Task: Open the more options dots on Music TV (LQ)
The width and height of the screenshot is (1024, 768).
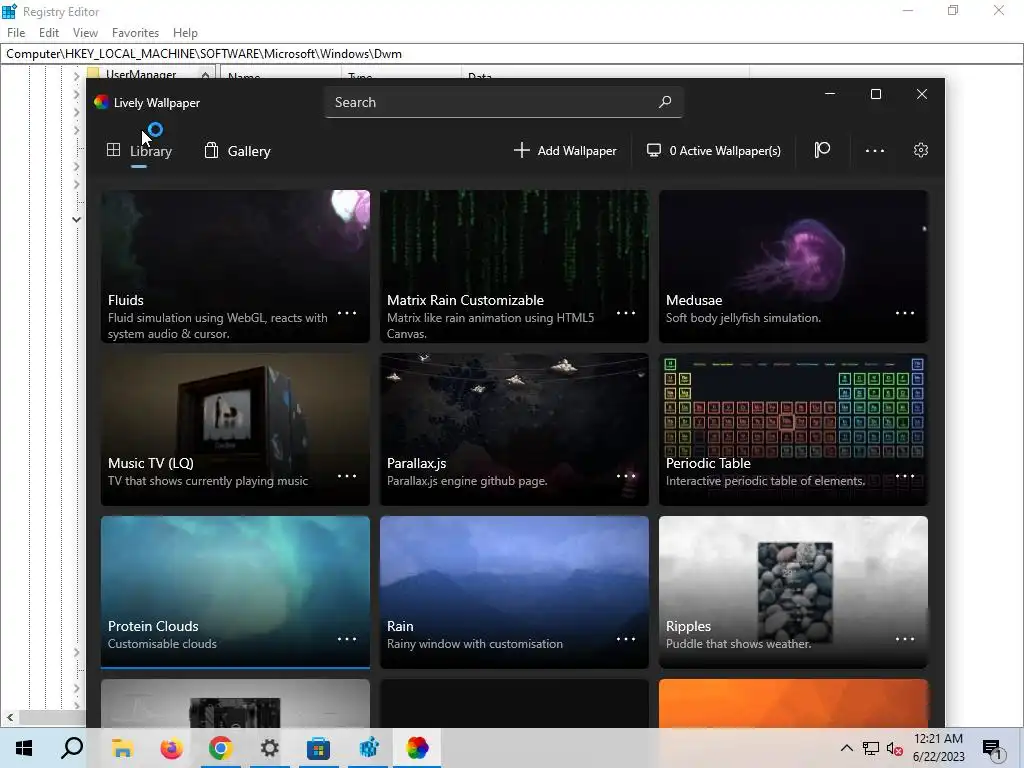Action: 347,476
